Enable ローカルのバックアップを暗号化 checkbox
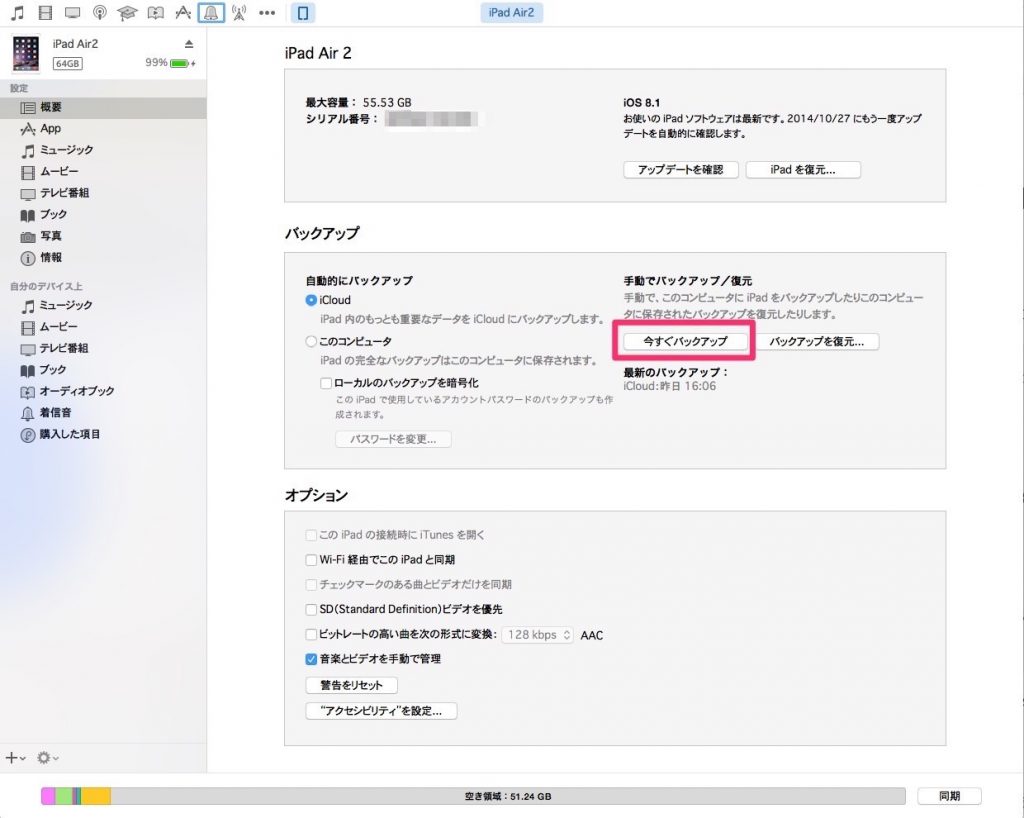This screenshot has height=818, width=1024. [326, 383]
